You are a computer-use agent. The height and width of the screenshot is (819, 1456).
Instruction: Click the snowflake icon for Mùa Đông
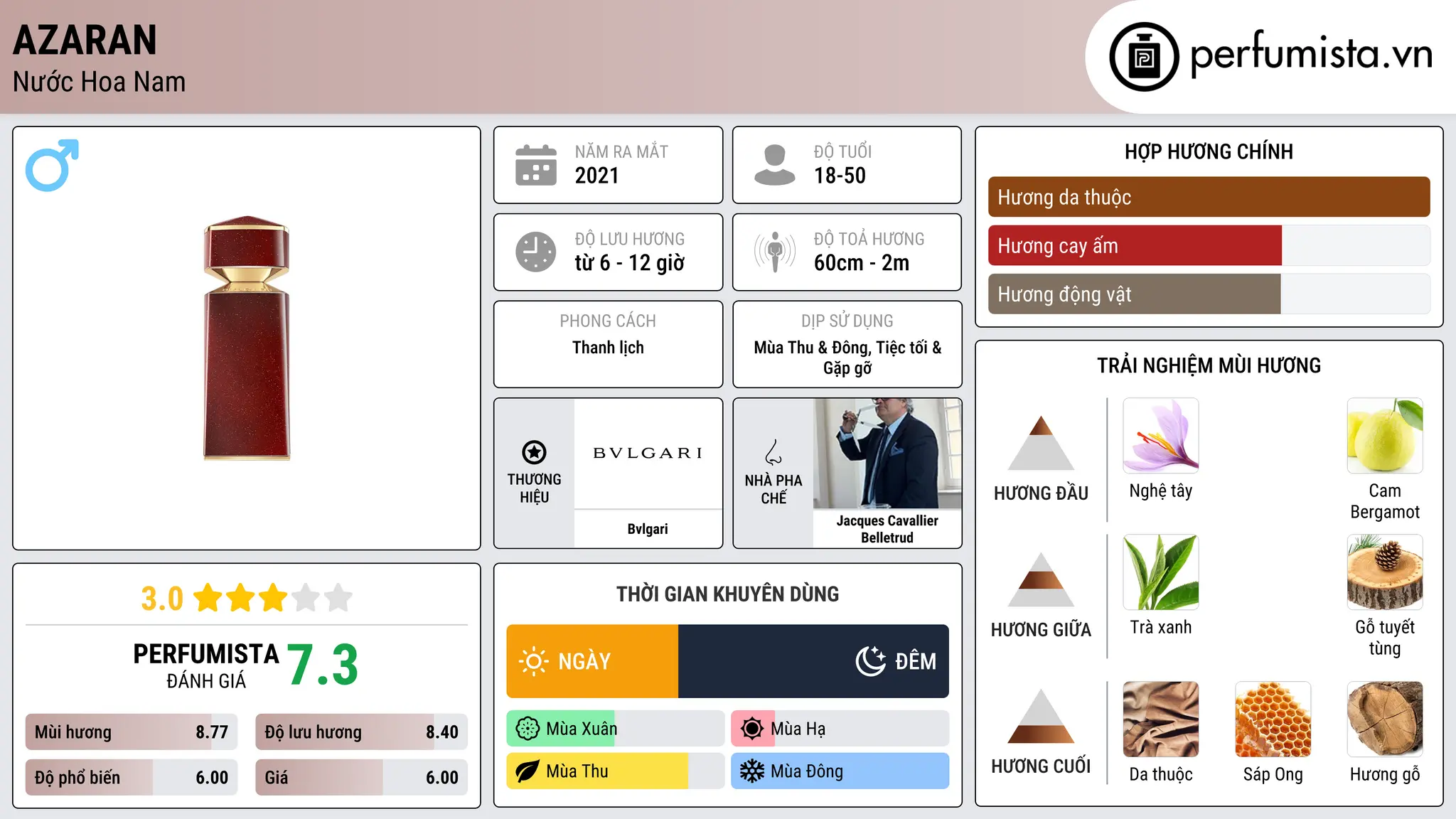coord(752,771)
